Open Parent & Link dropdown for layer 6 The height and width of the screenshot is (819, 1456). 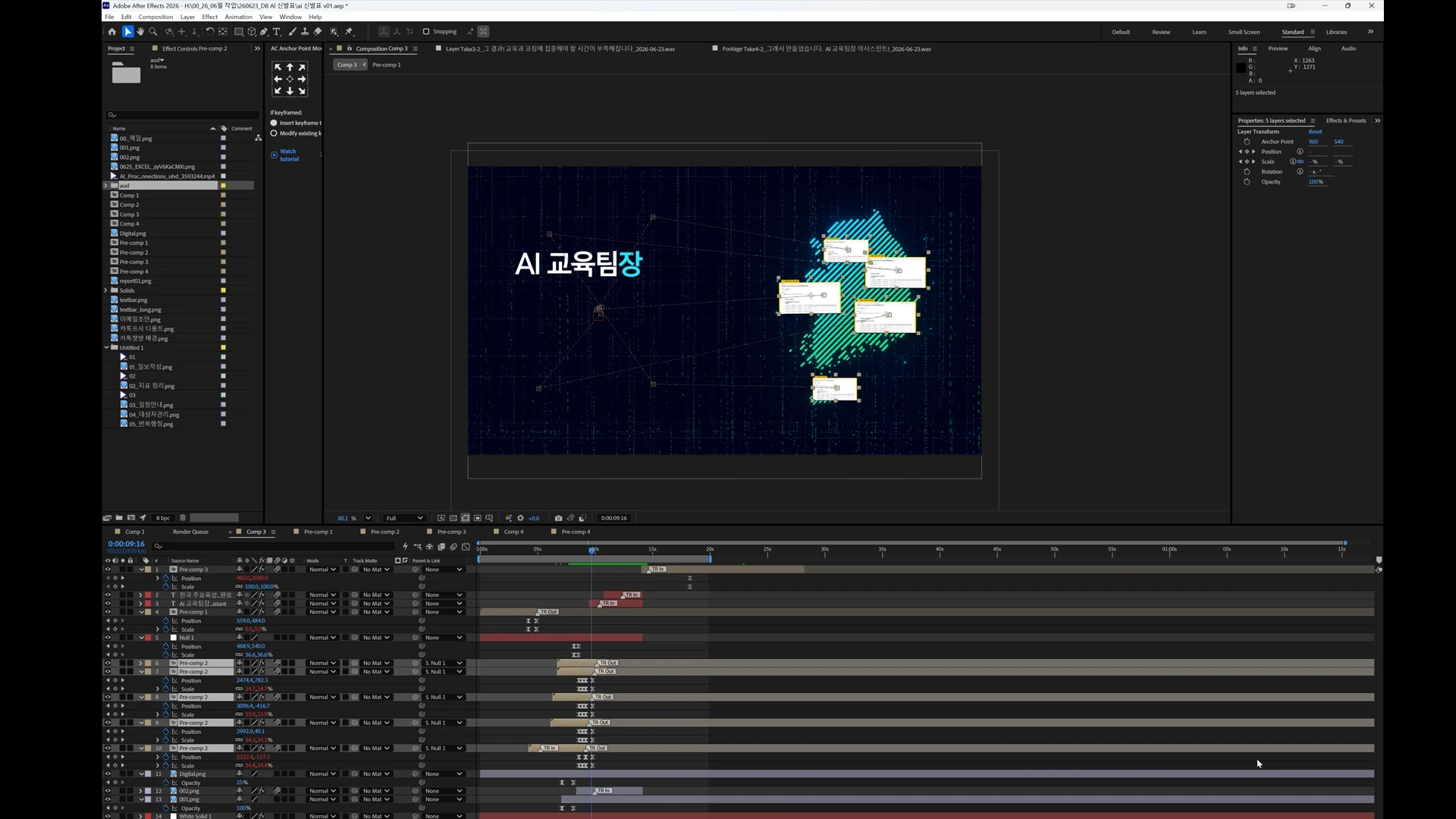point(444,664)
